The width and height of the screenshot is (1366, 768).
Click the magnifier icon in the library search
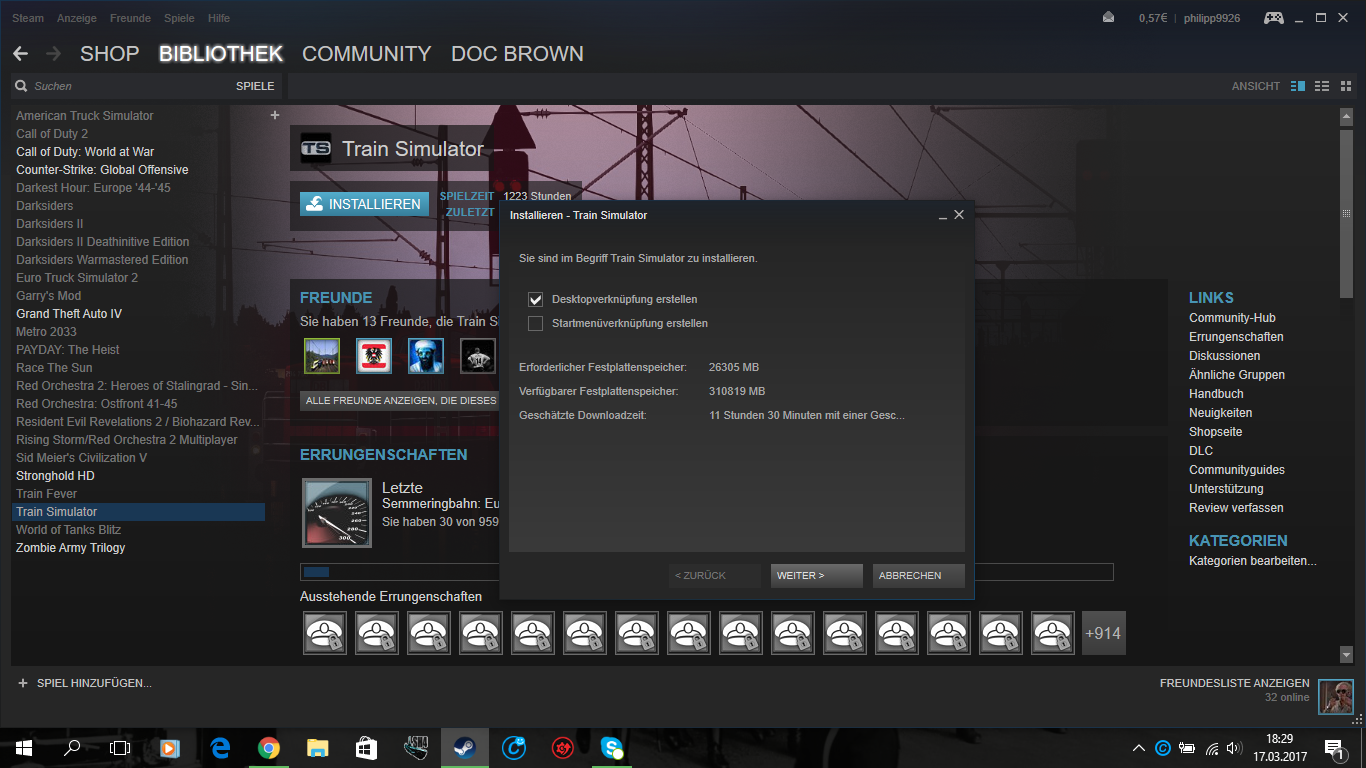[x=21, y=86]
